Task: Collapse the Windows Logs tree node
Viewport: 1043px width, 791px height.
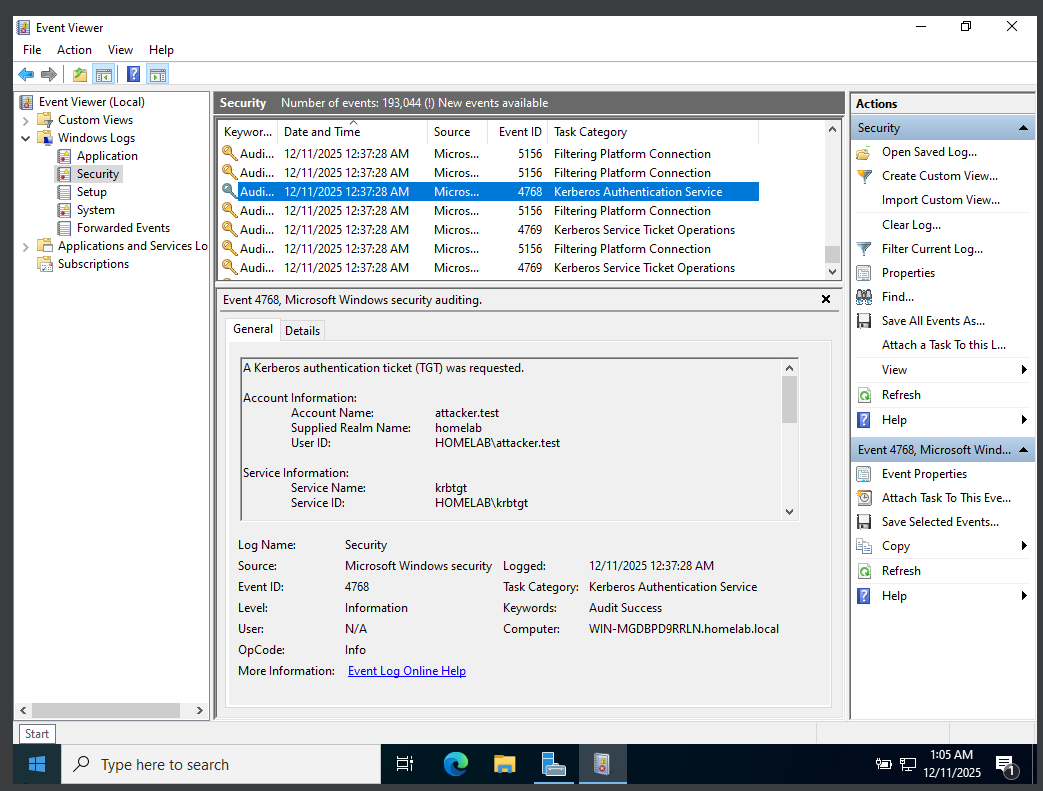Action: (x=26, y=138)
